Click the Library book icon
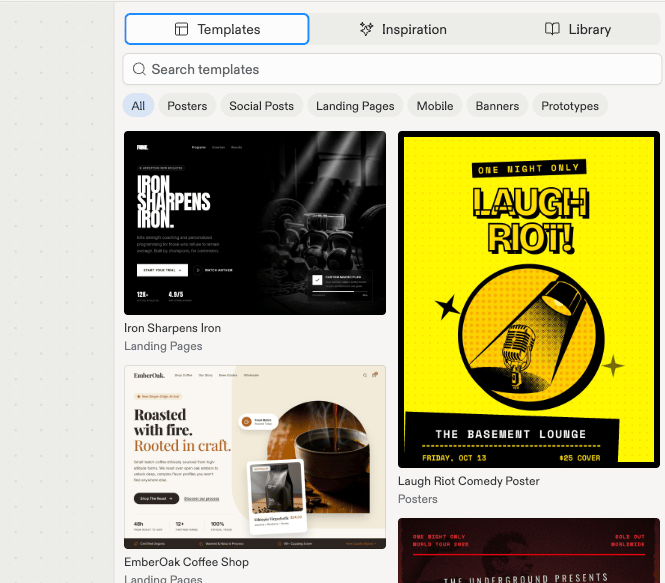The image size is (665, 583). [552, 29]
